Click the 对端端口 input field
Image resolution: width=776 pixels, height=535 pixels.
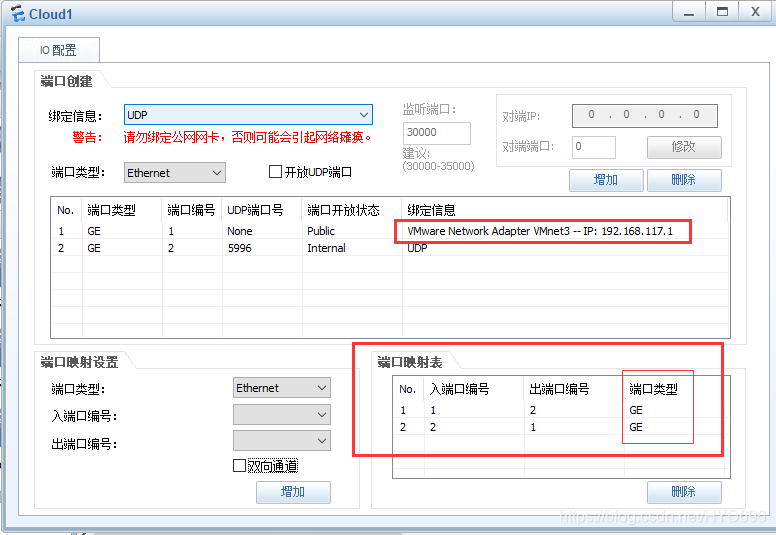593,147
